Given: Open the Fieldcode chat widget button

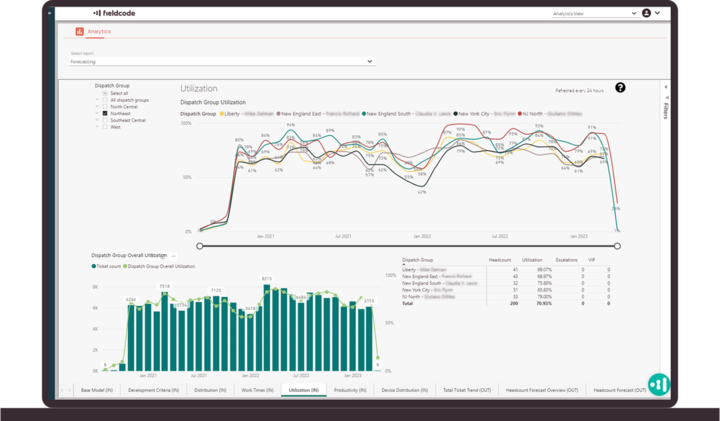Looking at the screenshot, I should point(658,383).
